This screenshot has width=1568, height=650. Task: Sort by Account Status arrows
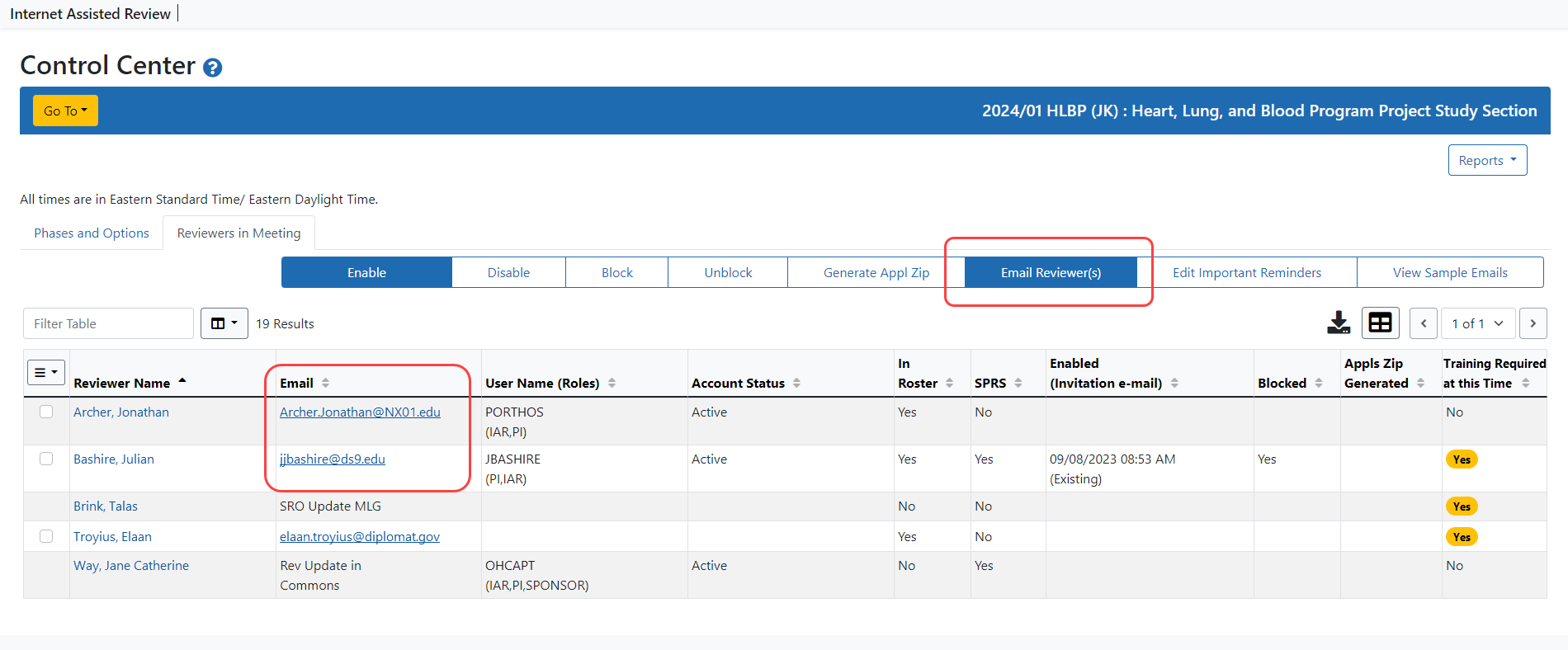(796, 383)
